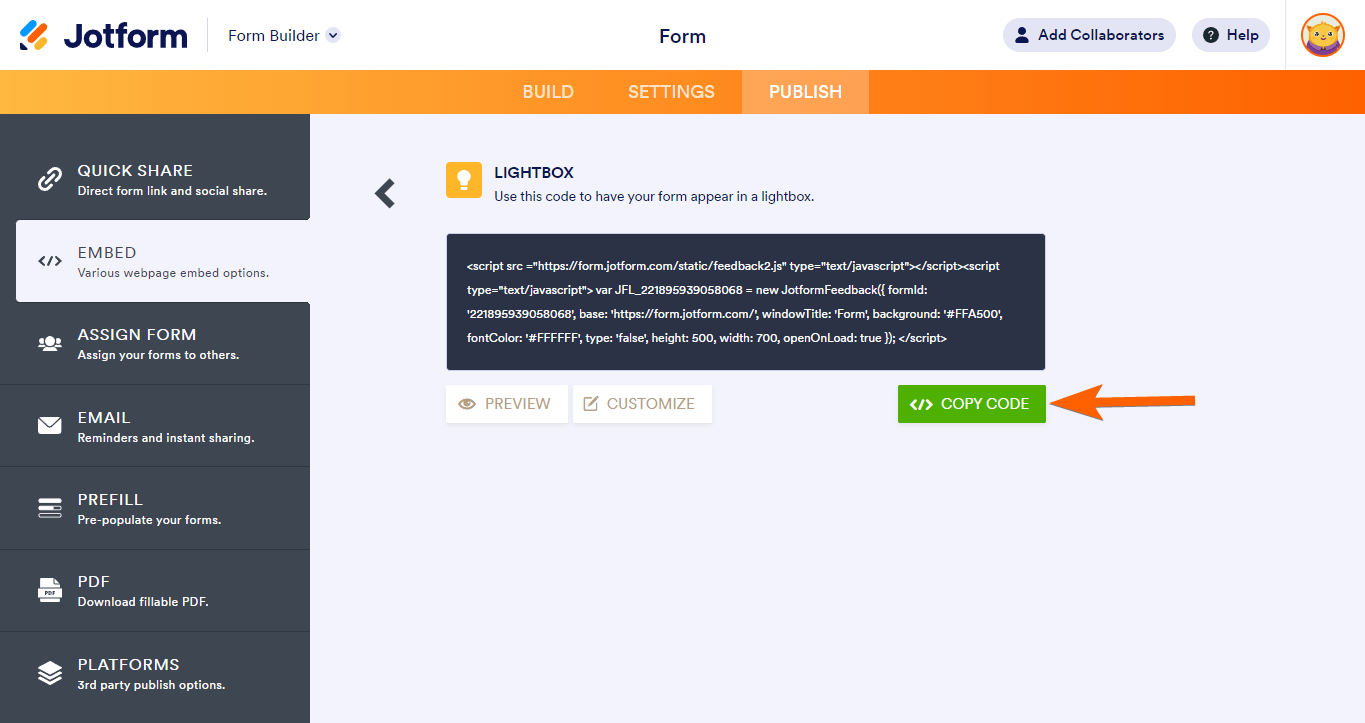The width and height of the screenshot is (1365, 723).
Task: Open the Help menu
Action: (x=1230, y=35)
